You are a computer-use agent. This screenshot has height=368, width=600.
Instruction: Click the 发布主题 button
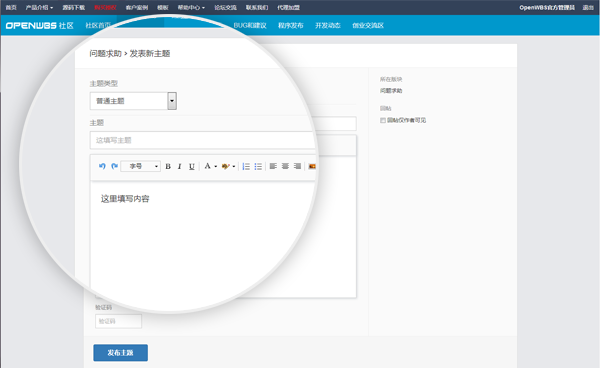[x=121, y=353]
